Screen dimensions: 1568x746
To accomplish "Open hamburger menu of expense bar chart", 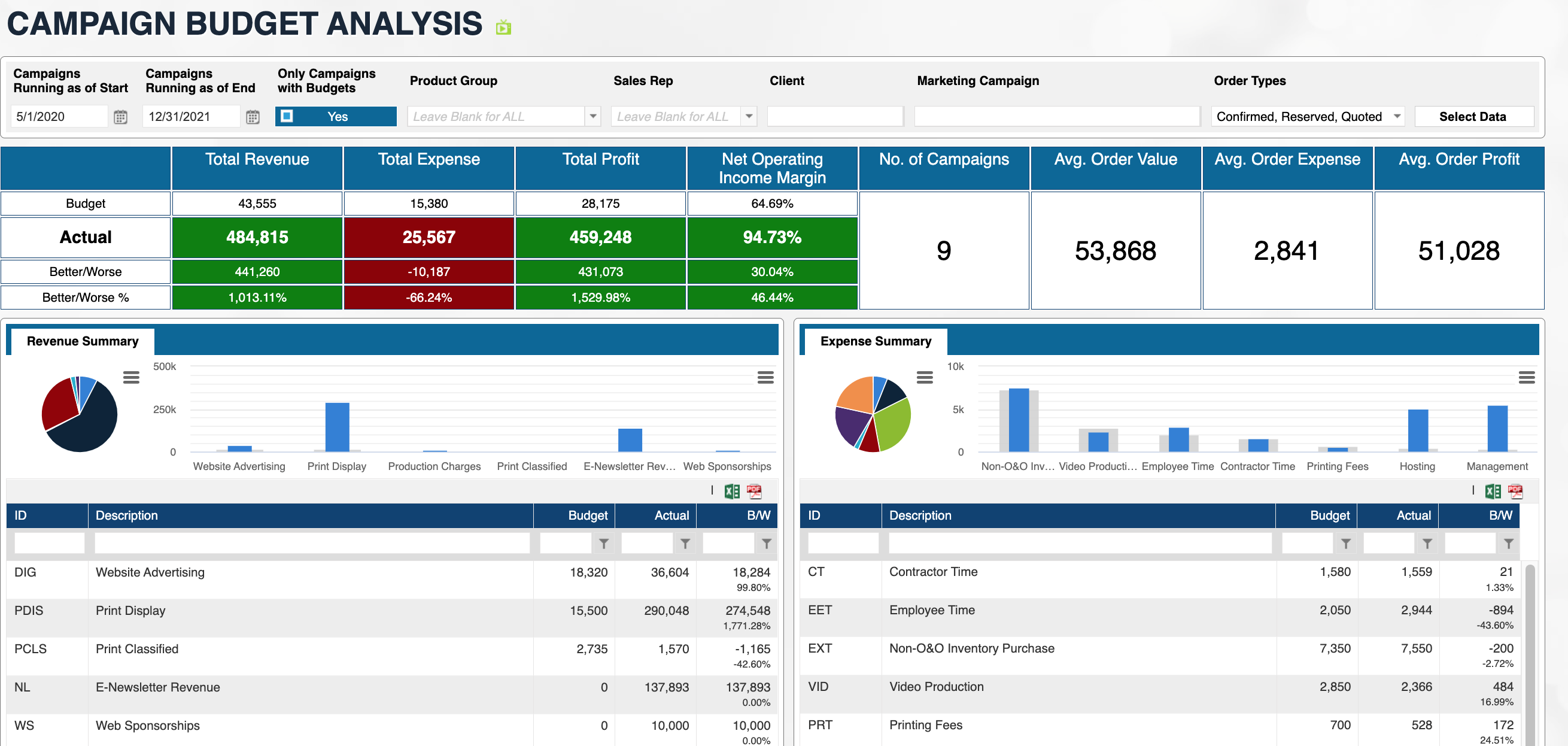I will (x=1526, y=377).
